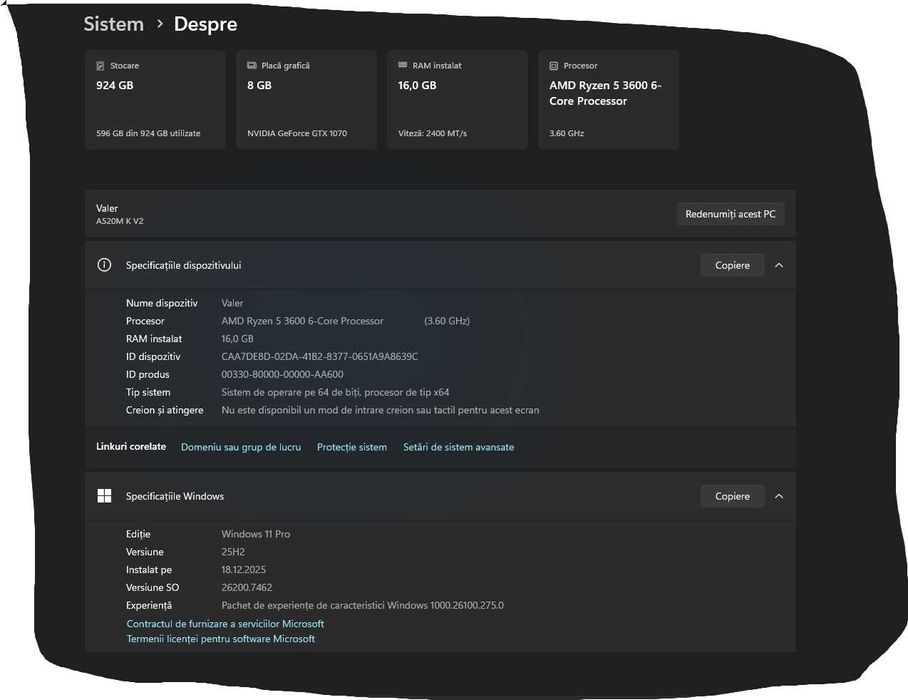
Task: Click Redenumiți acest PC button
Action: point(730,214)
